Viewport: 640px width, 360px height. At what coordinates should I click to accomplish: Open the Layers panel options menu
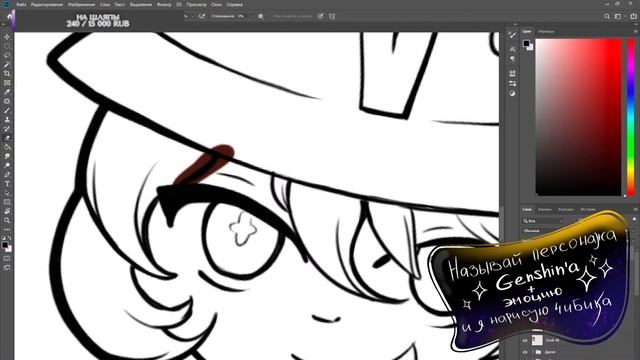(635, 209)
